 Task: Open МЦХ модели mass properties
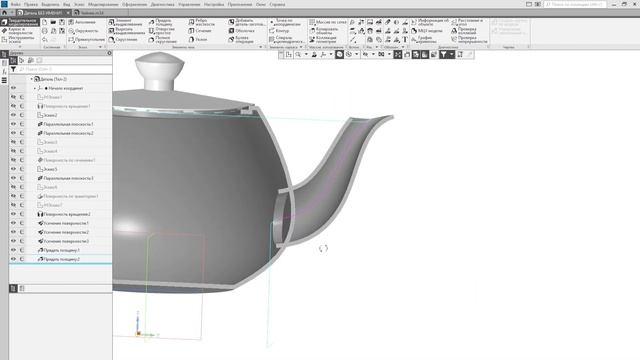click(427, 31)
